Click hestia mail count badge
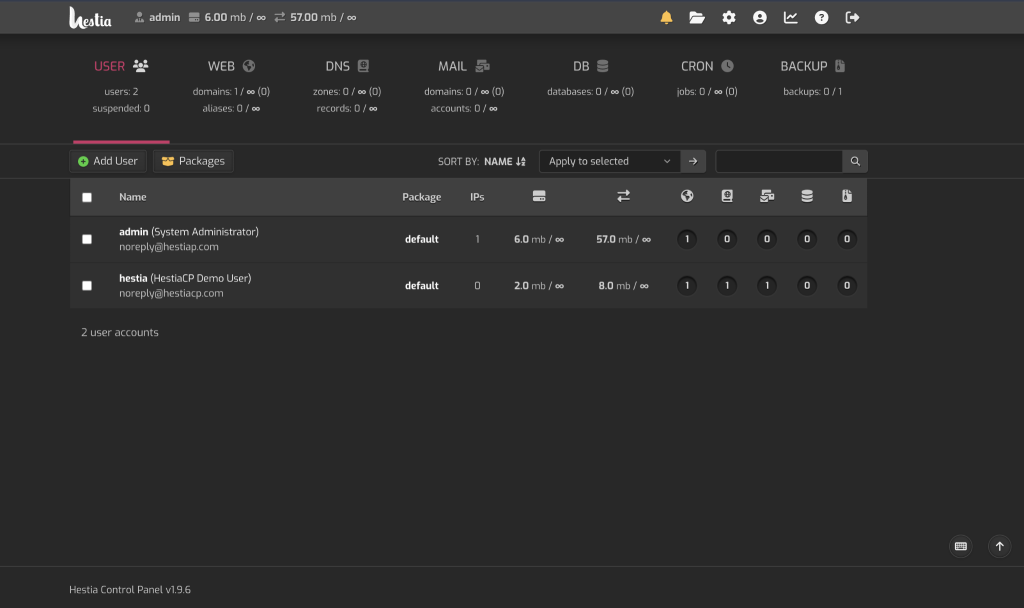This screenshot has height=608, width=1024. [x=767, y=285]
